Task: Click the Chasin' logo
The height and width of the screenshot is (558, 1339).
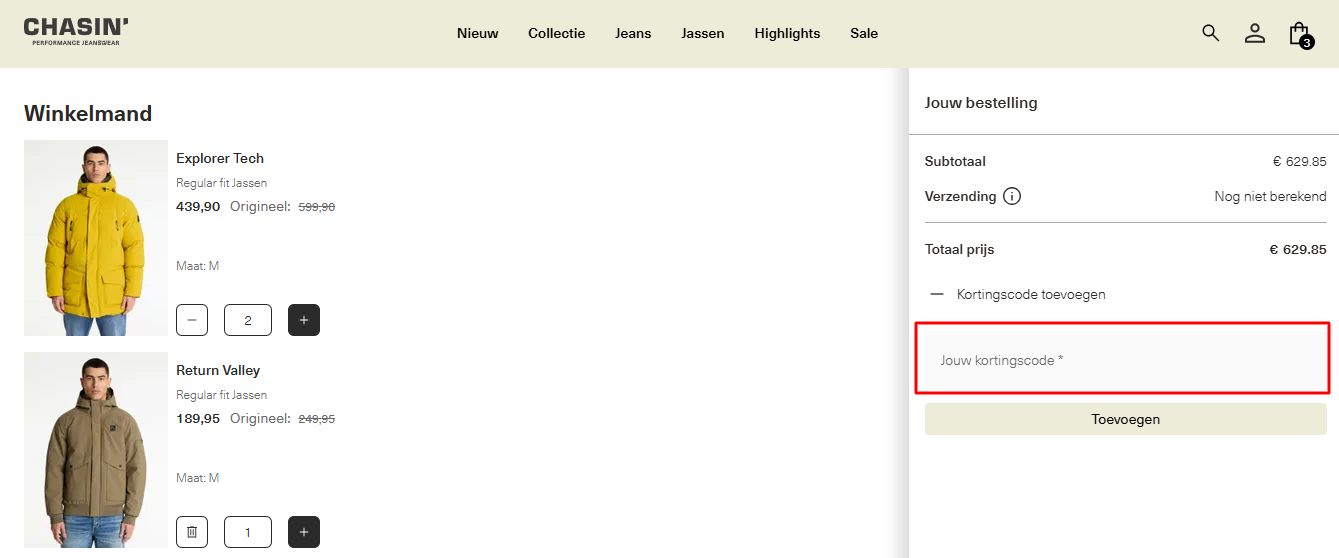Action: click(76, 31)
